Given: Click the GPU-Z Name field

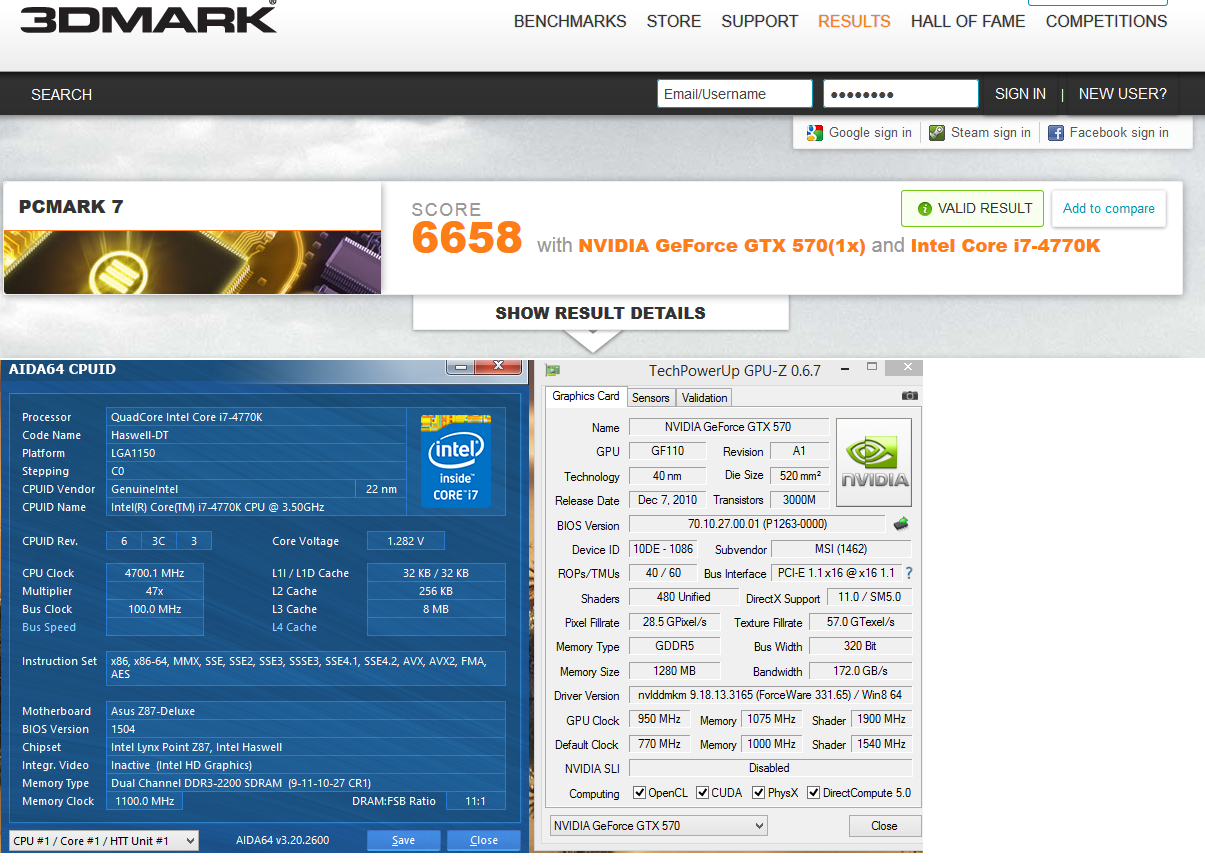Looking at the screenshot, I should click(728, 427).
